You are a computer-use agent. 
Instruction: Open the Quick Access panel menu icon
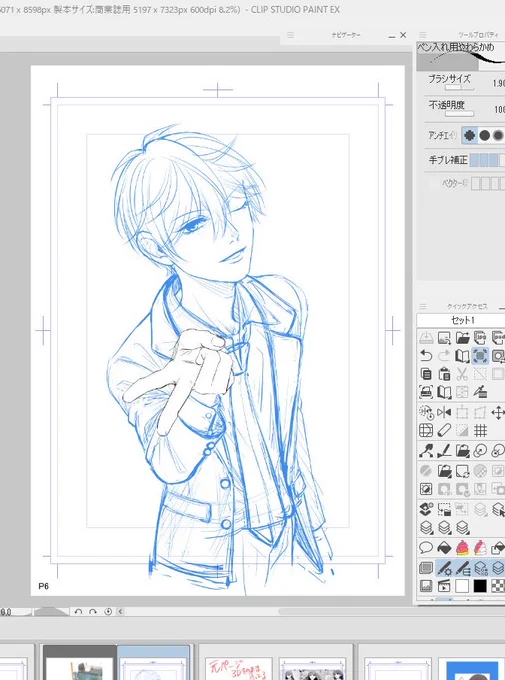pos(423,306)
